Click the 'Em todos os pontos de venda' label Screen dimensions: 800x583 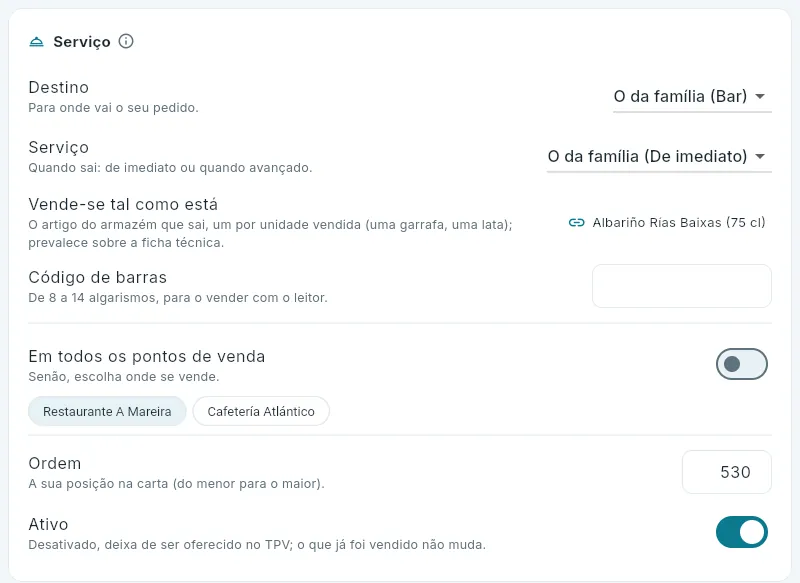tap(147, 356)
